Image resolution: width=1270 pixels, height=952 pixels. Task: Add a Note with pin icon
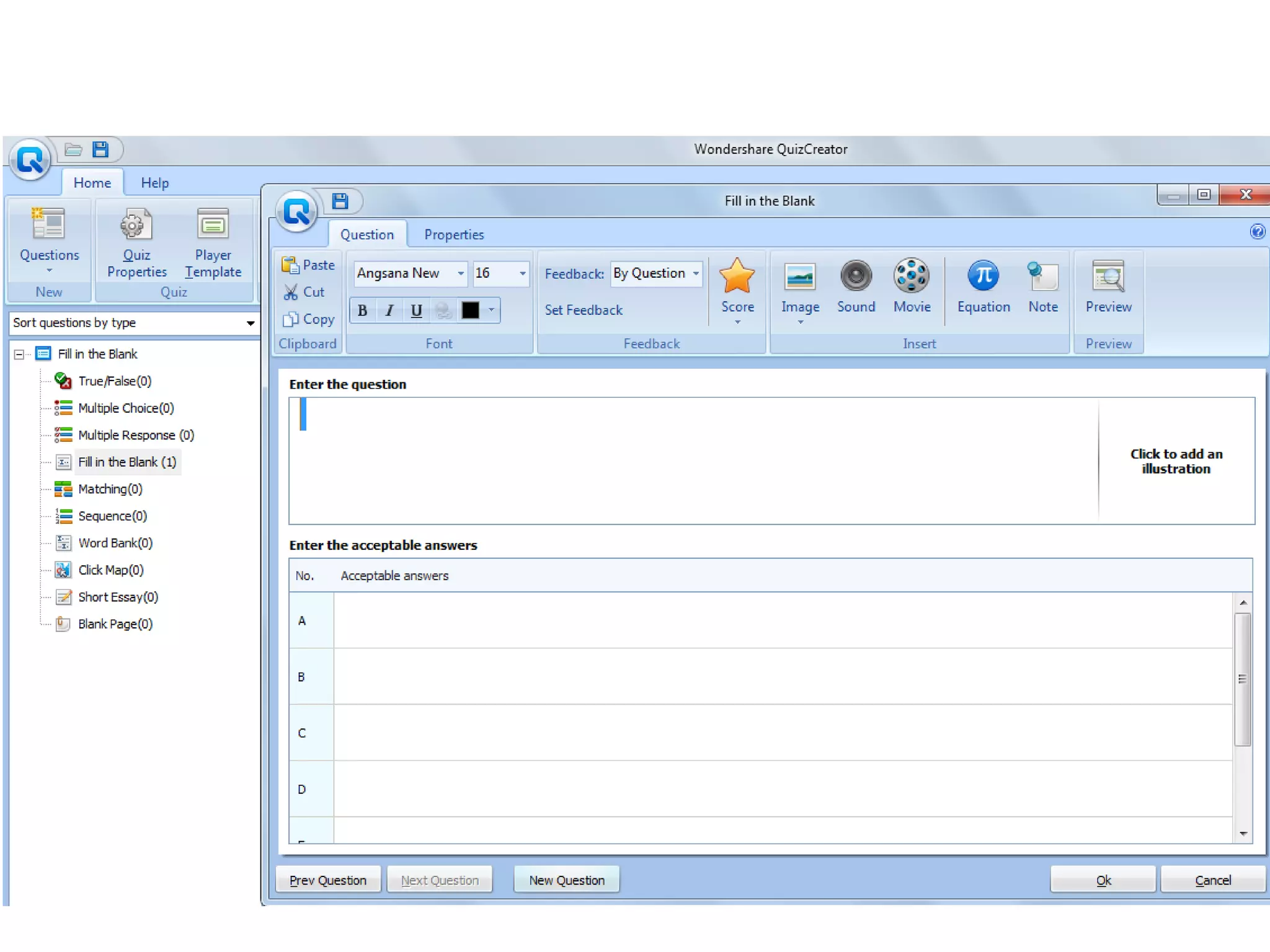tap(1042, 286)
